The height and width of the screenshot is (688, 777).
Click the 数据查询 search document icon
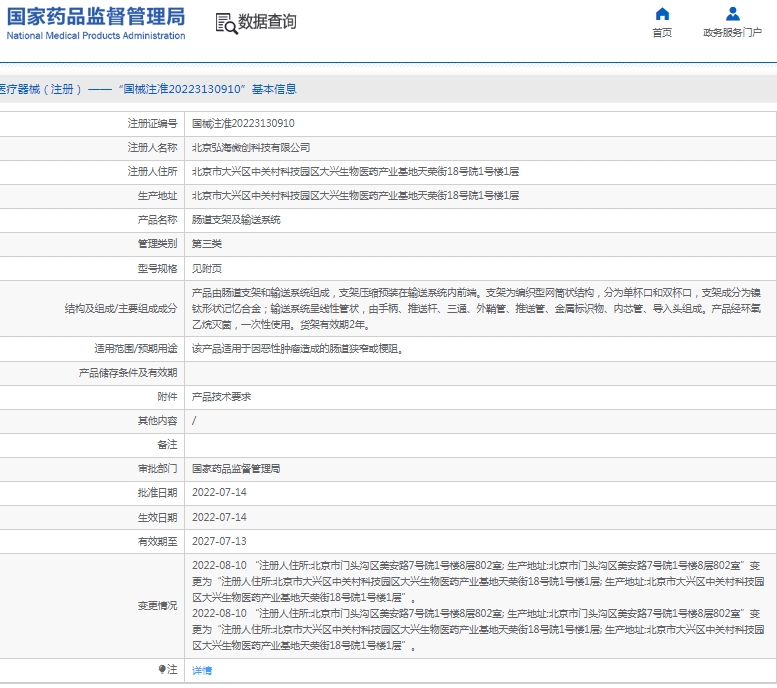tap(226, 23)
